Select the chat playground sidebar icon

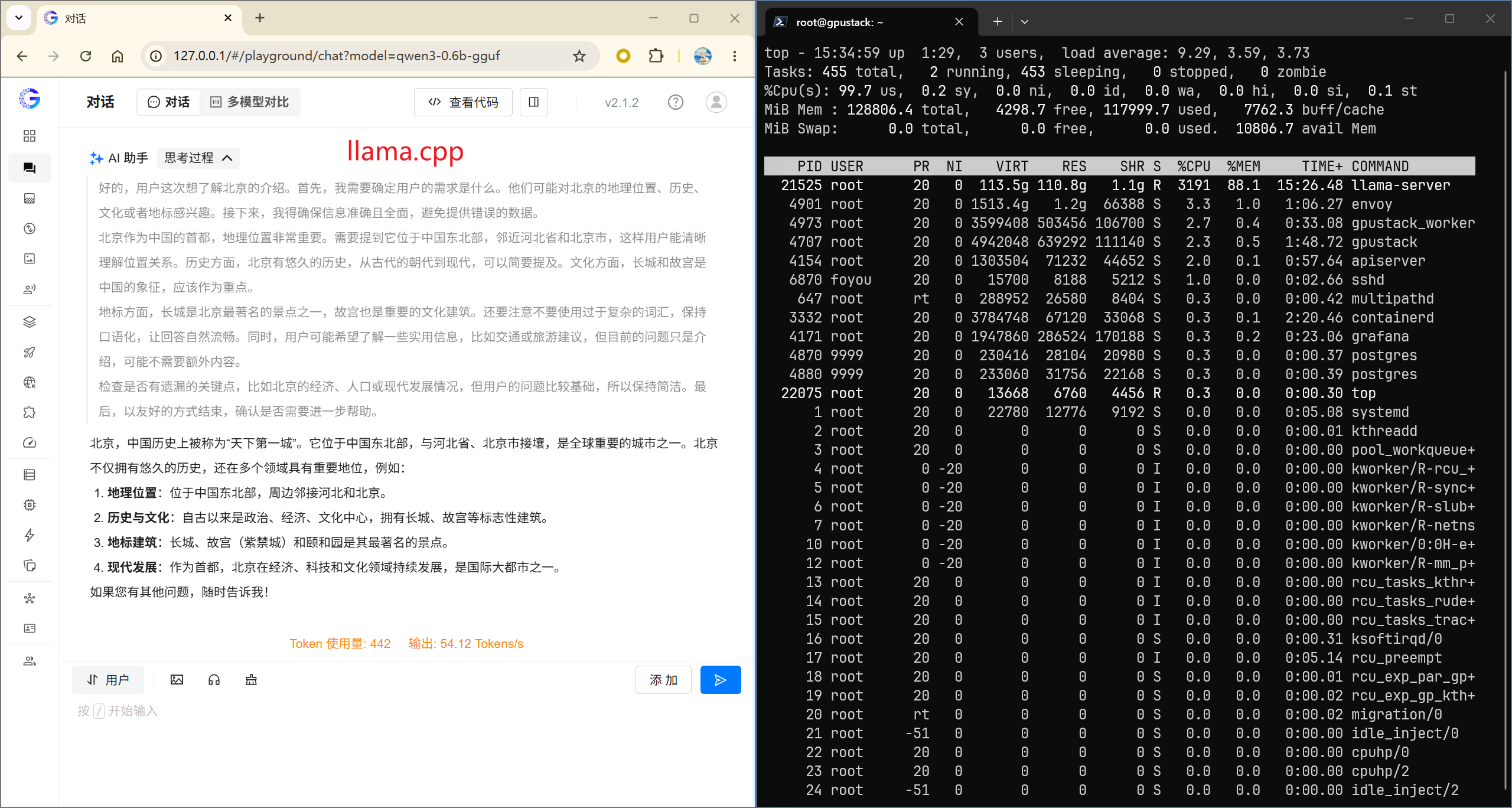pyautogui.click(x=30, y=168)
